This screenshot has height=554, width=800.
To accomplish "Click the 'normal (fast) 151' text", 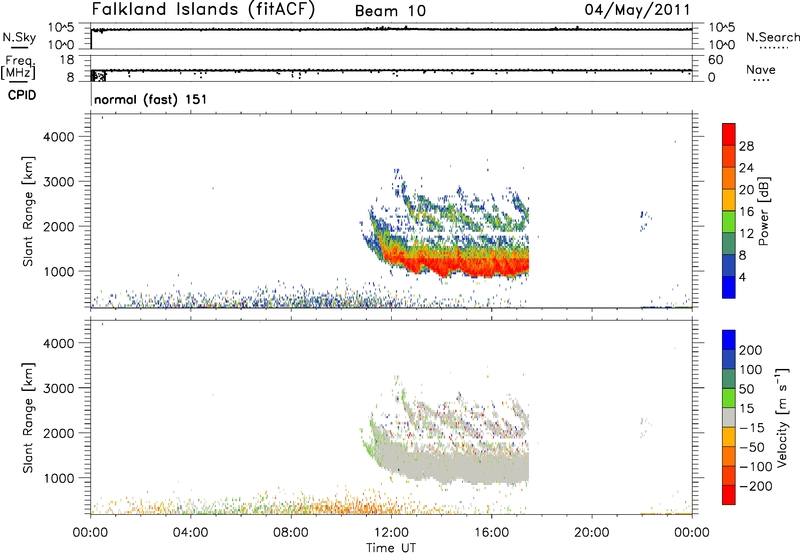I will coord(151,99).
